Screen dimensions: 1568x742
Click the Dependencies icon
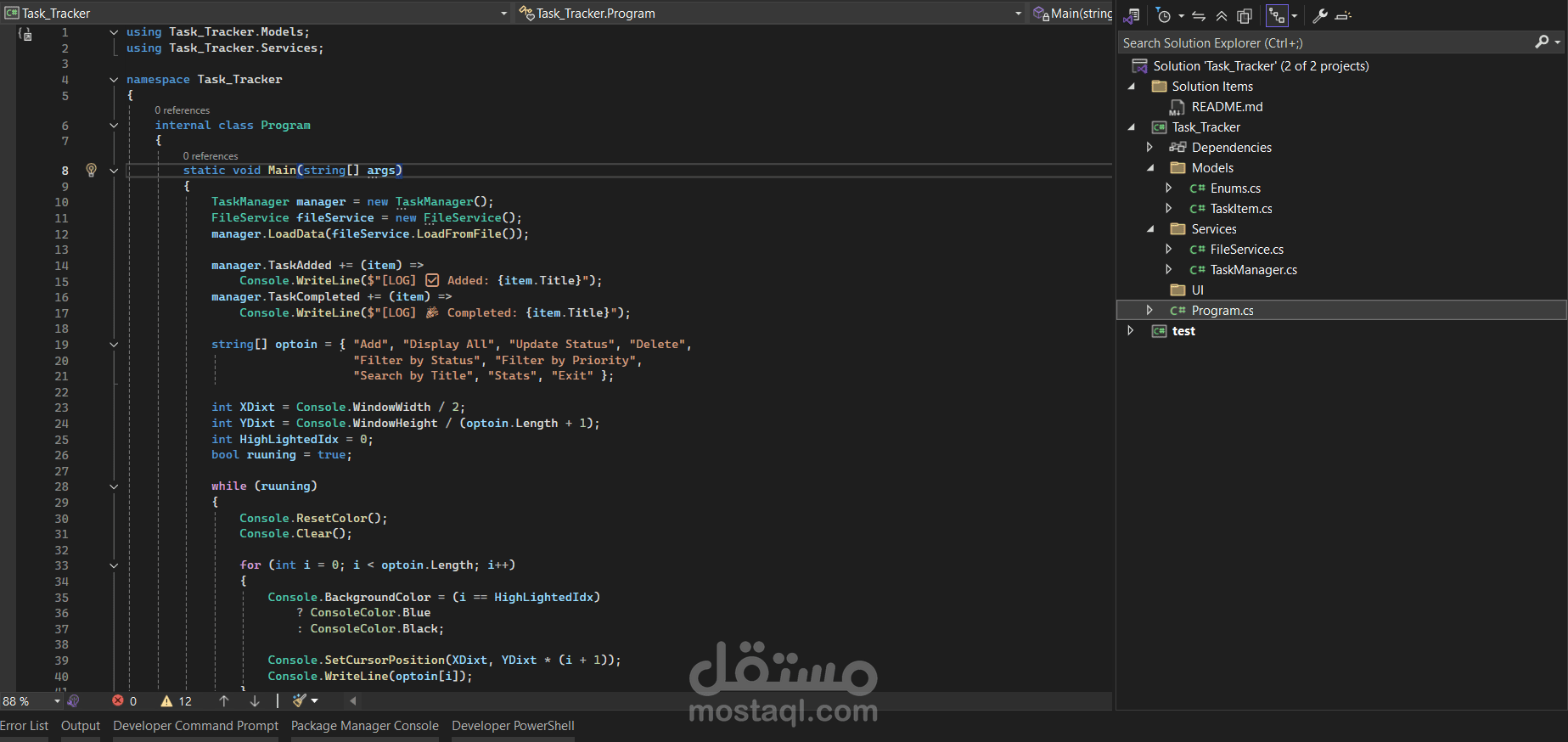click(x=1177, y=148)
